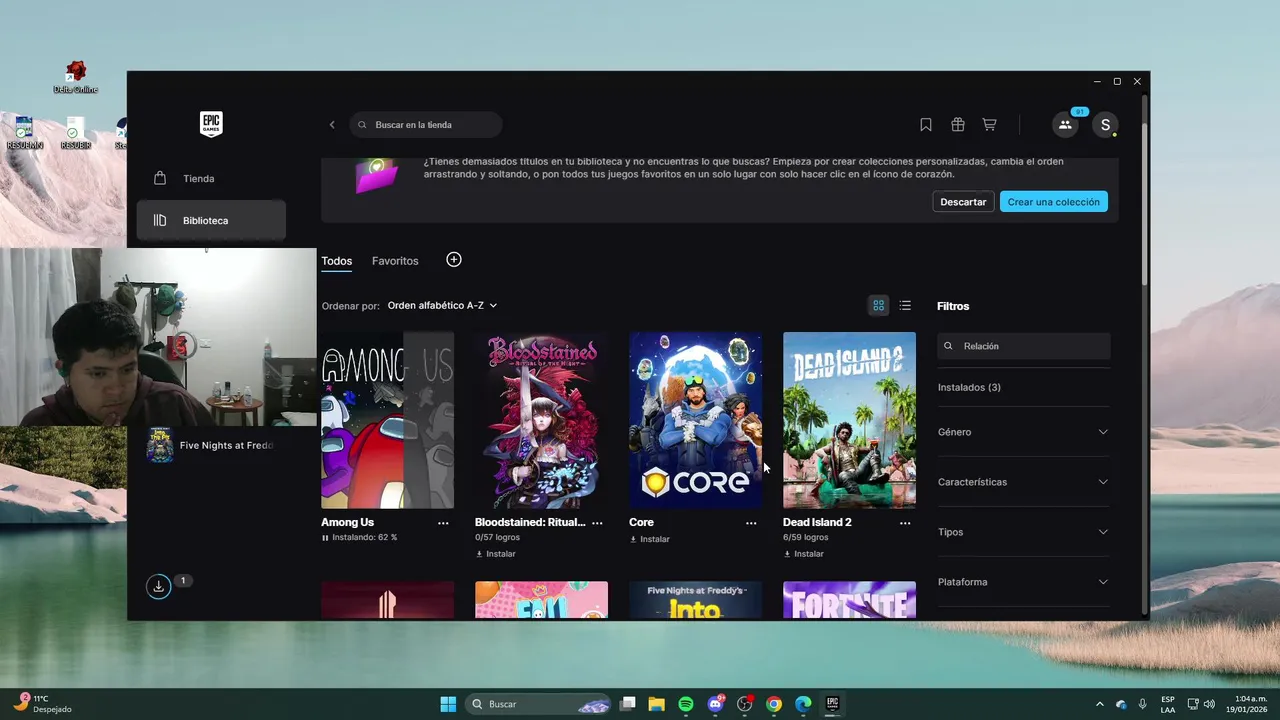Click the Windows taskbar Buscar search box
The image size is (1280, 720).
[x=538, y=704]
